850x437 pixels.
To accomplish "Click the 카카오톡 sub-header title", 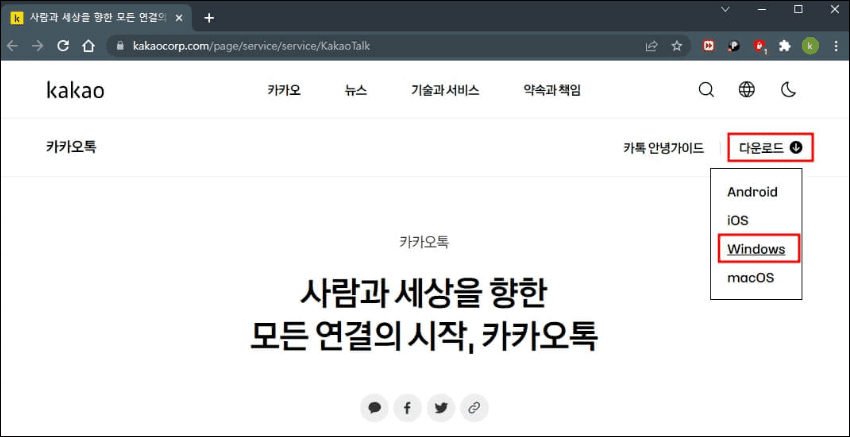I will tap(71, 147).
